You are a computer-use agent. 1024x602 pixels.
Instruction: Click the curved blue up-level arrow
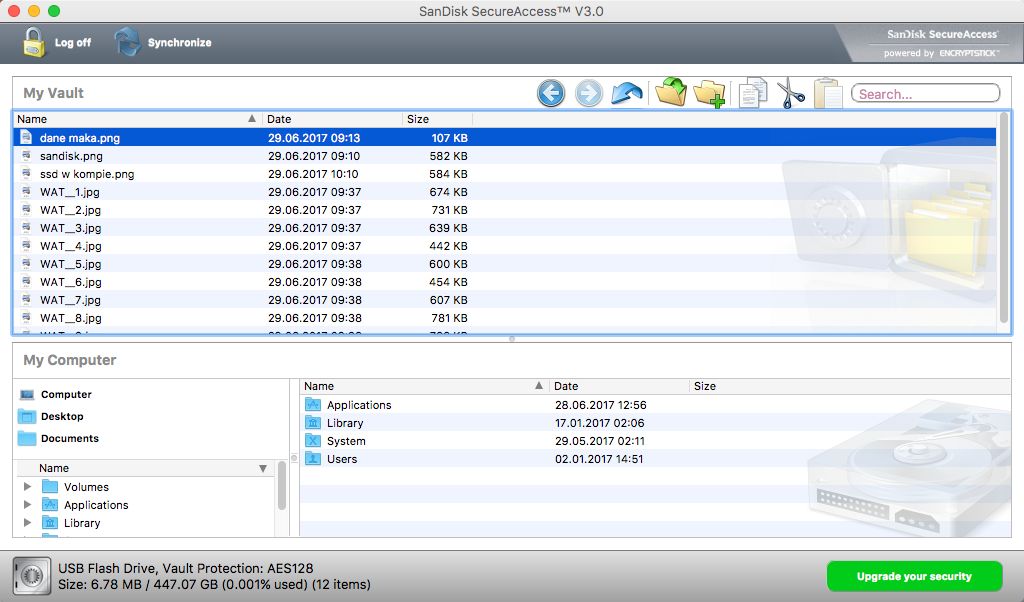click(626, 93)
